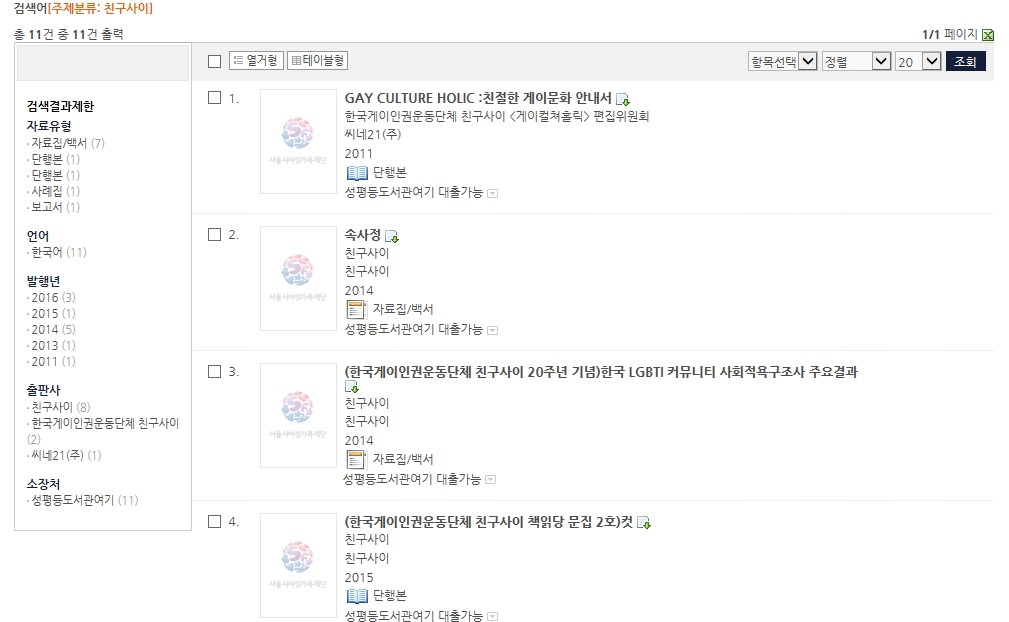1009x622 pixels.
Task: Open the cover thumbnail of result 2
Action: pos(298,279)
